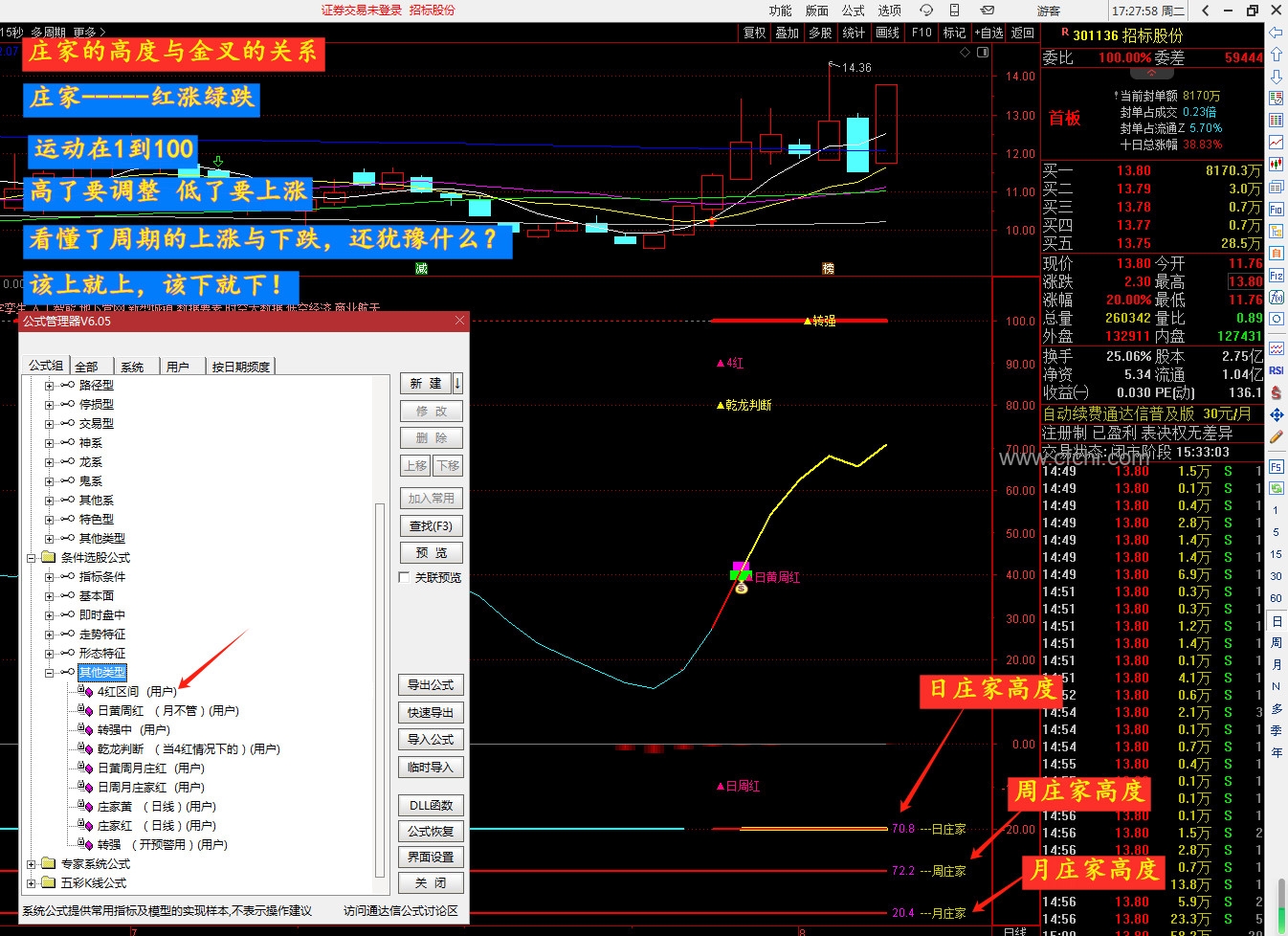
Task: Expand the 专家系统公式 folder
Action: tap(31, 863)
